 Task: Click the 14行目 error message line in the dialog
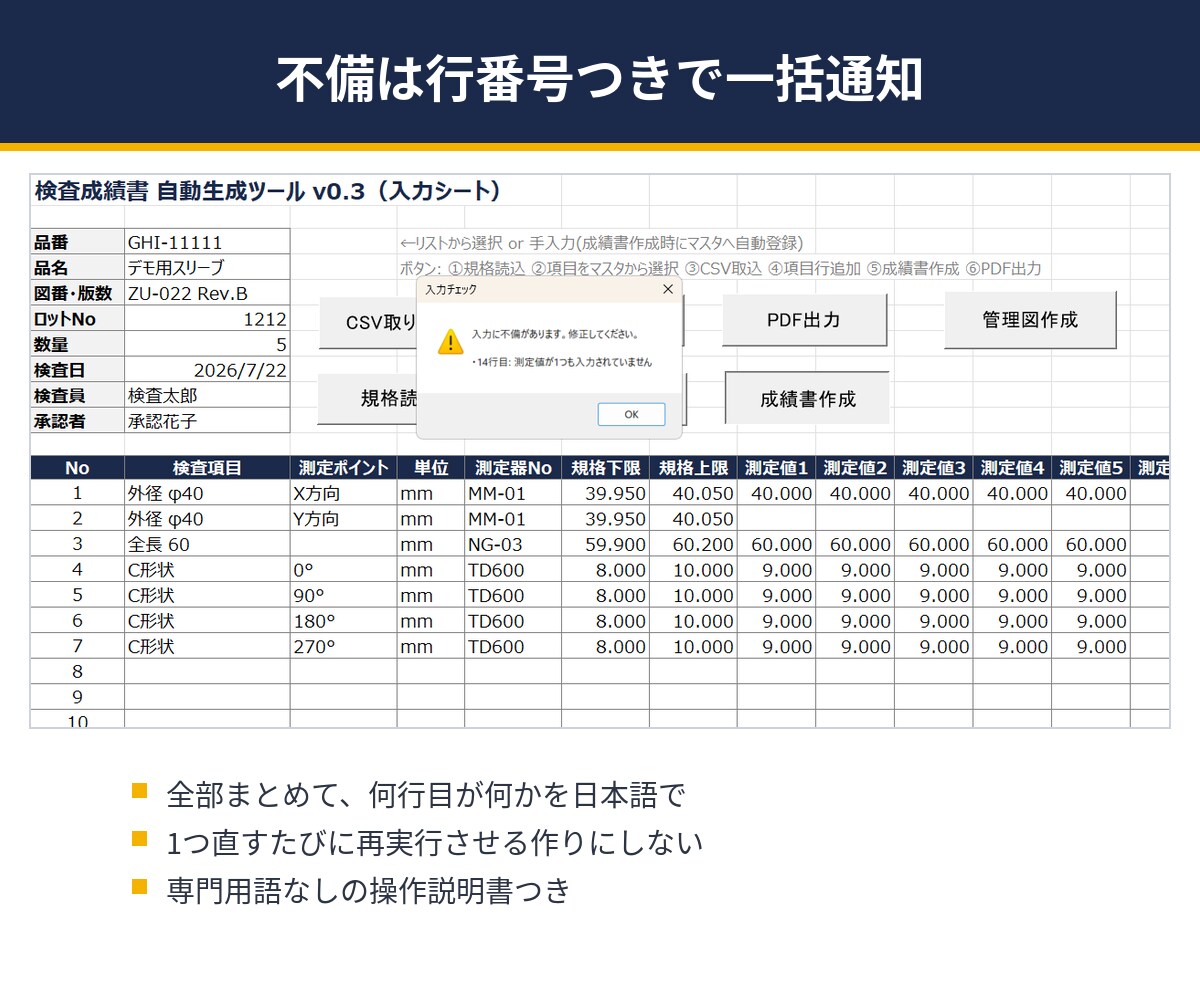point(561,363)
